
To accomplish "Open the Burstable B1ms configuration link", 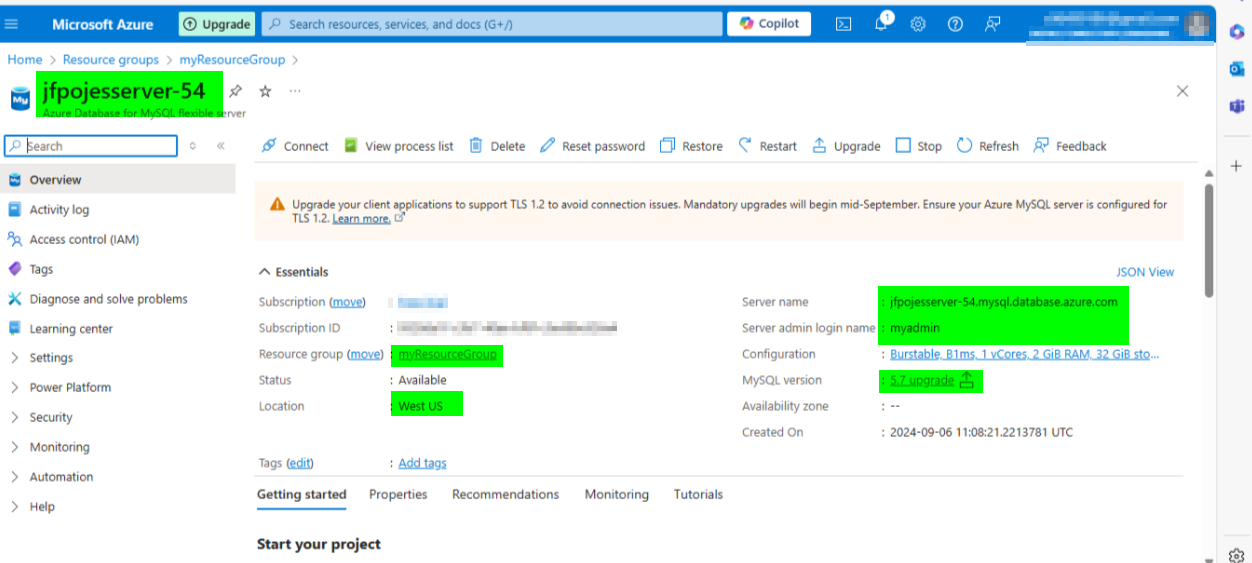I will 1025,354.
